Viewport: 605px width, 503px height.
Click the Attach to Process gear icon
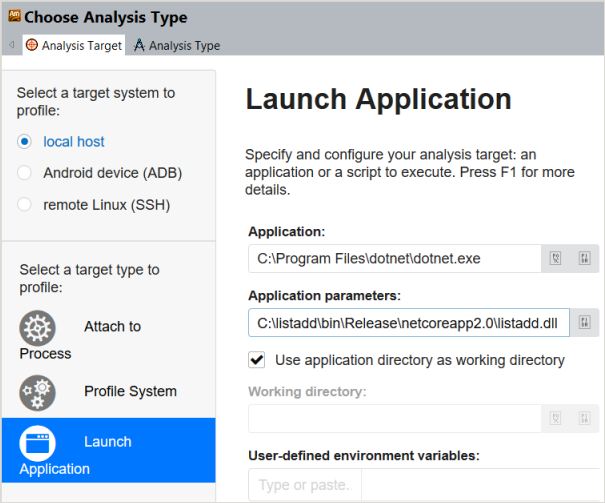click(x=38, y=328)
